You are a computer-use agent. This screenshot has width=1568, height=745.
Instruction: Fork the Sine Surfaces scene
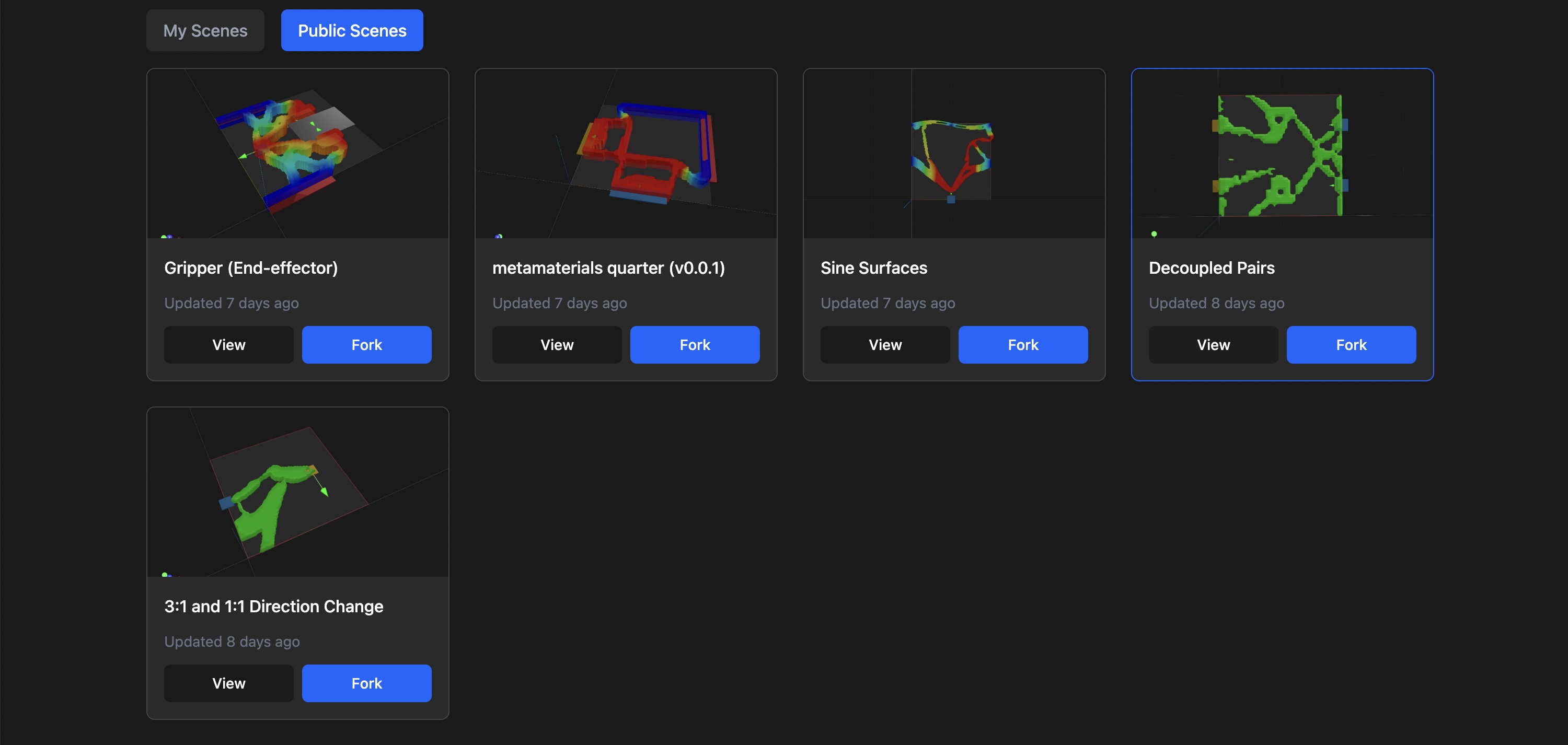pos(1023,344)
